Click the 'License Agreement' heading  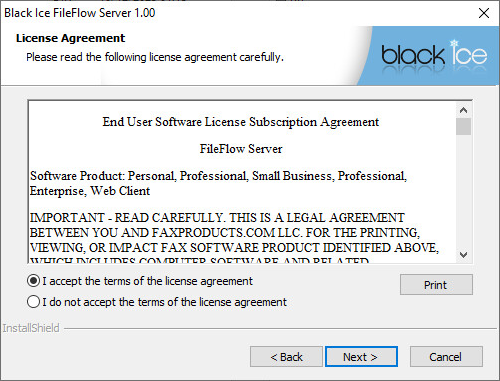70,38
